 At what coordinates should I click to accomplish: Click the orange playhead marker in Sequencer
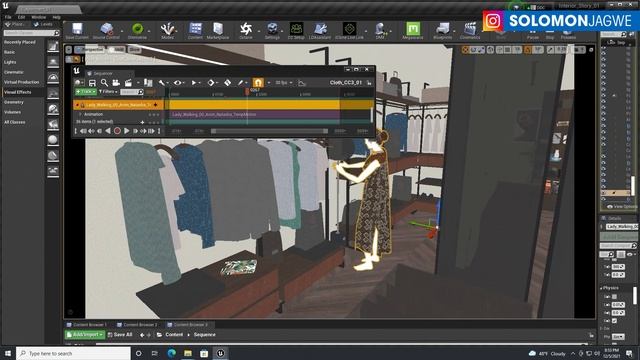[x=247, y=91]
